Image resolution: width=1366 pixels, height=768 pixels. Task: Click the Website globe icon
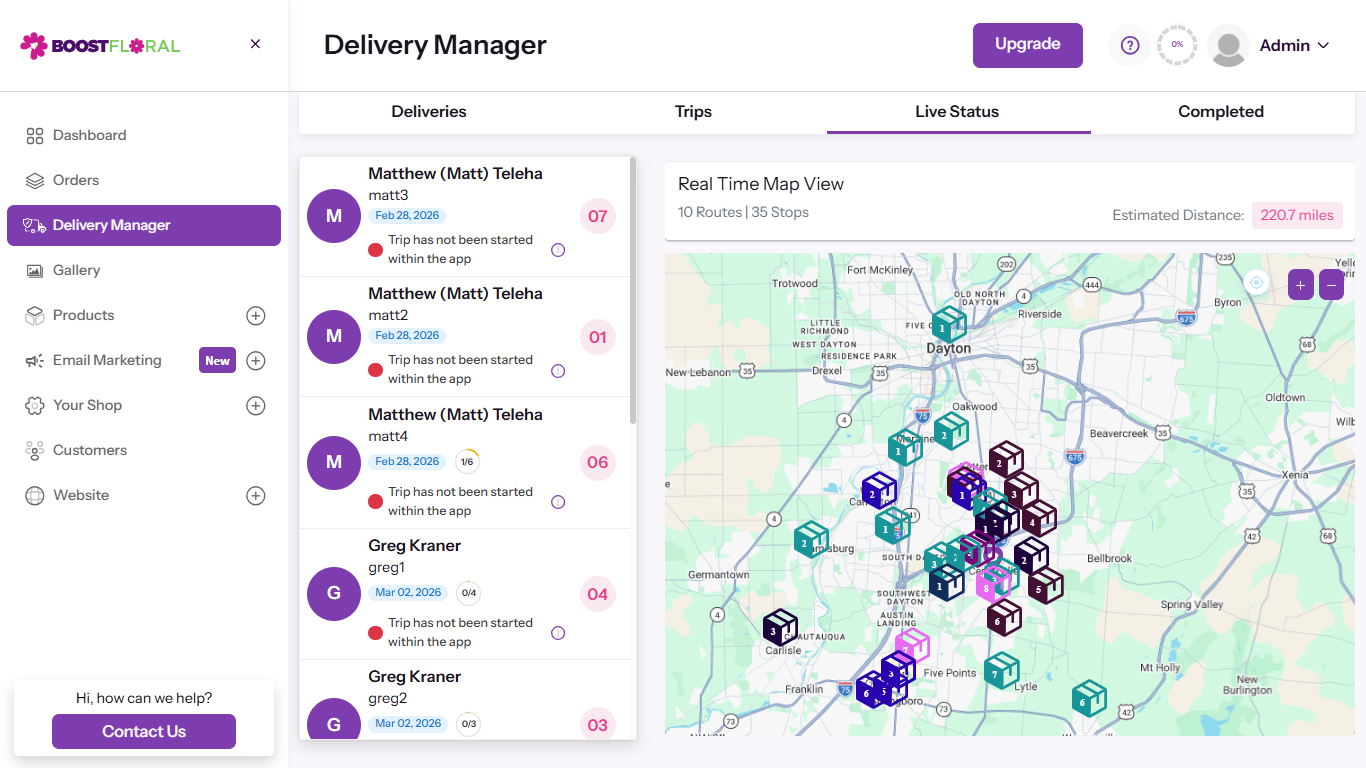point(35,495)
